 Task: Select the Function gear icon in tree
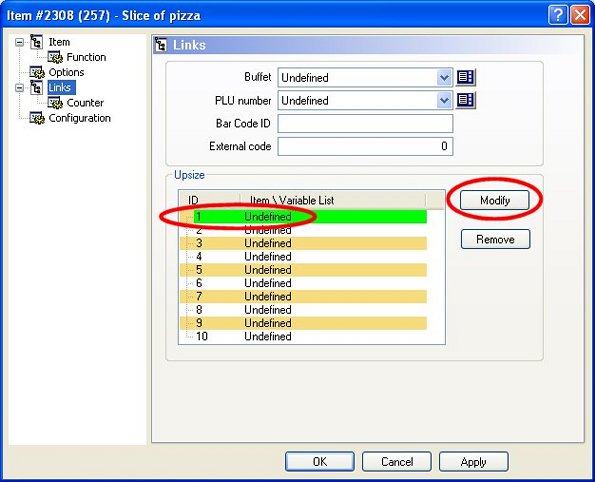point(55,57)
